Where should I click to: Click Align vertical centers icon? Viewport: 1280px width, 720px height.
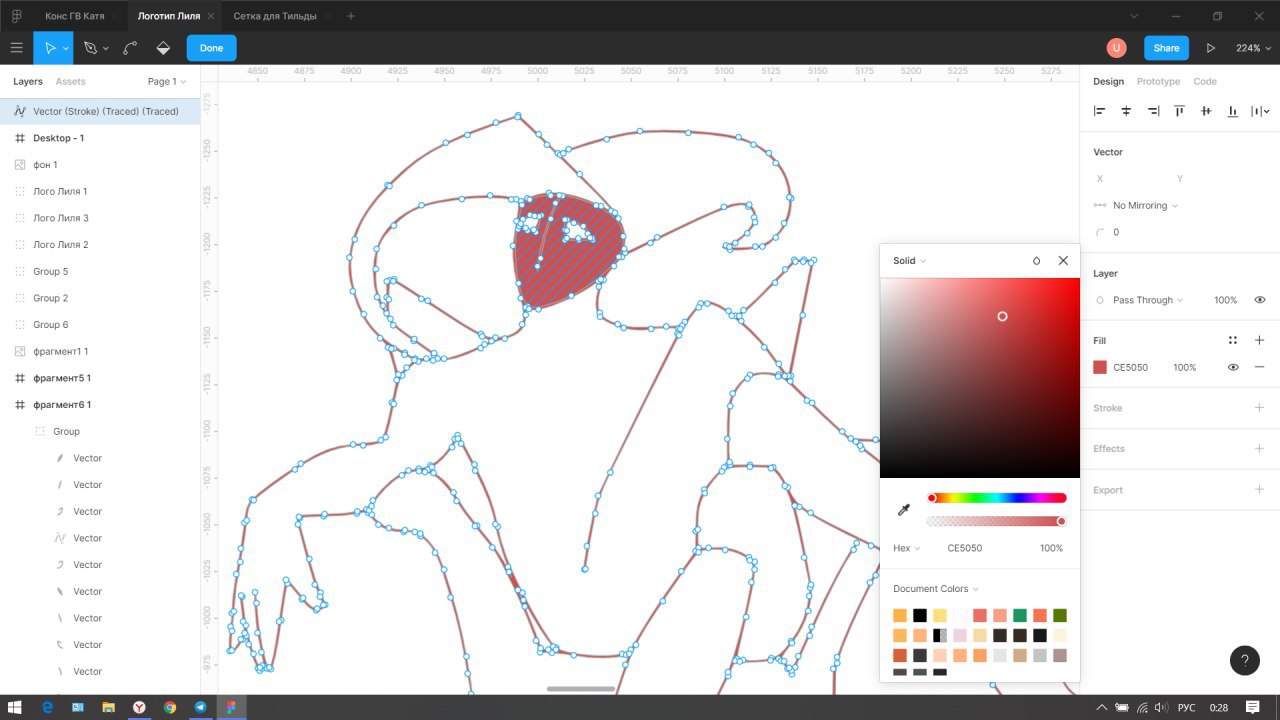pyautogui.click(x=1206, y=111)
